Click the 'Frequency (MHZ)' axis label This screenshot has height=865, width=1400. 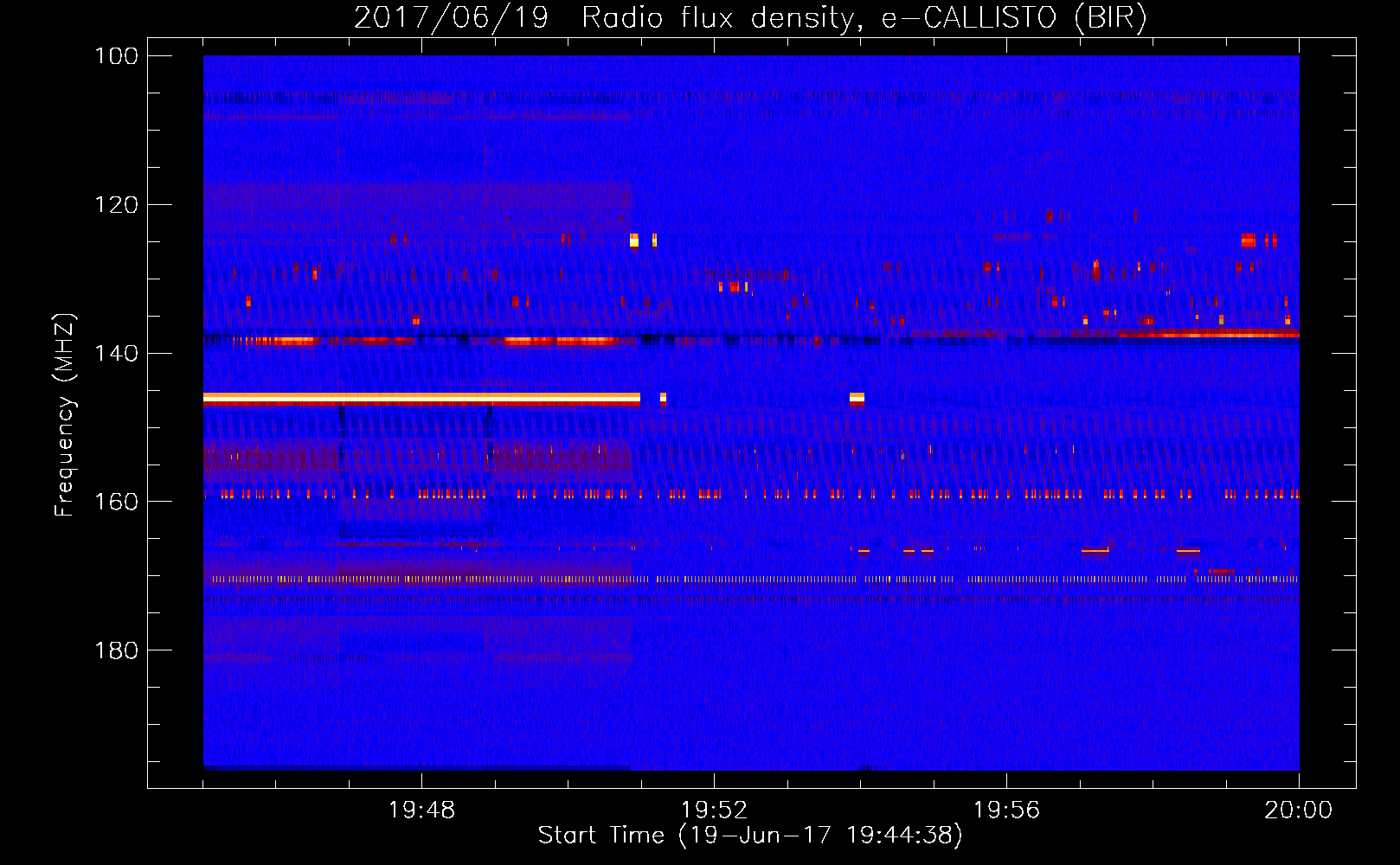(x=65, y=415)
